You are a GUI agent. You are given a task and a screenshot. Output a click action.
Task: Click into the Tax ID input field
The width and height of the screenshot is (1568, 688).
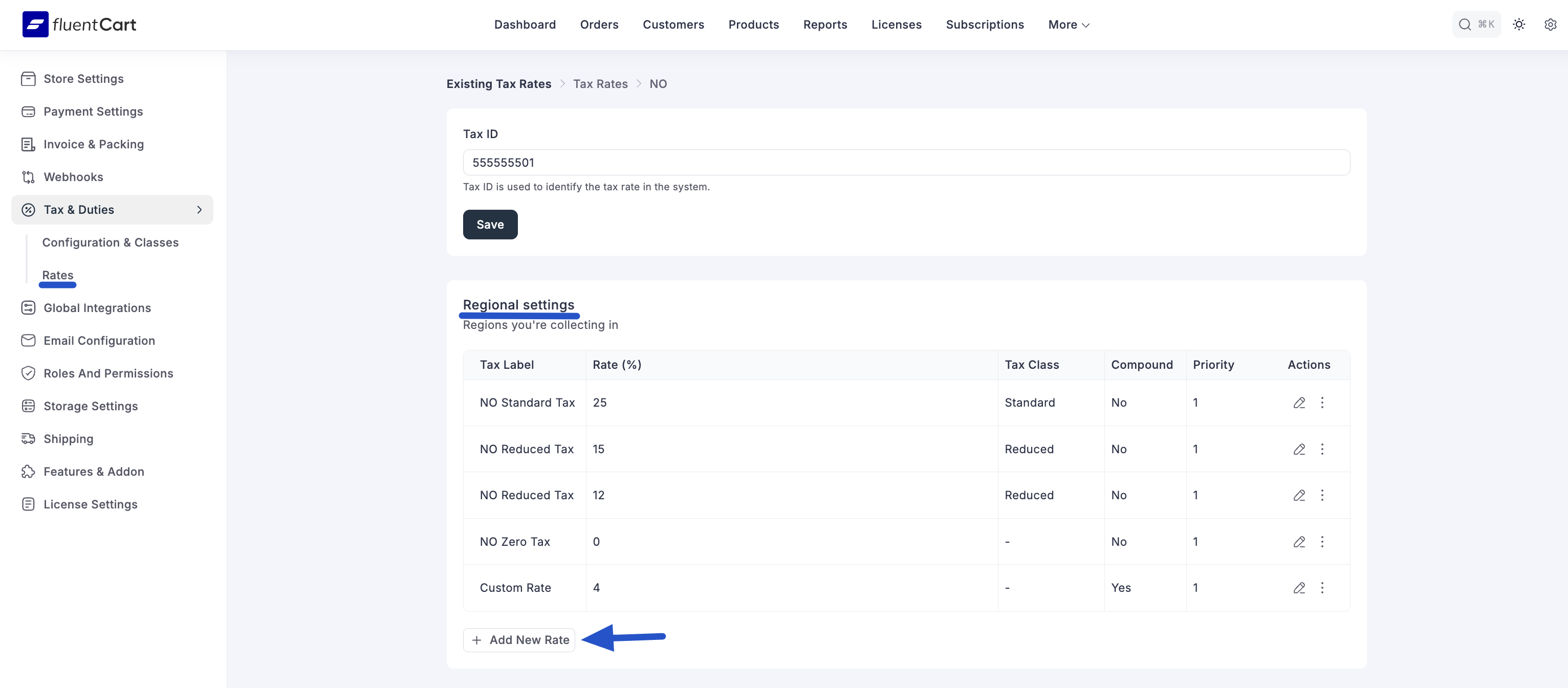906,163
